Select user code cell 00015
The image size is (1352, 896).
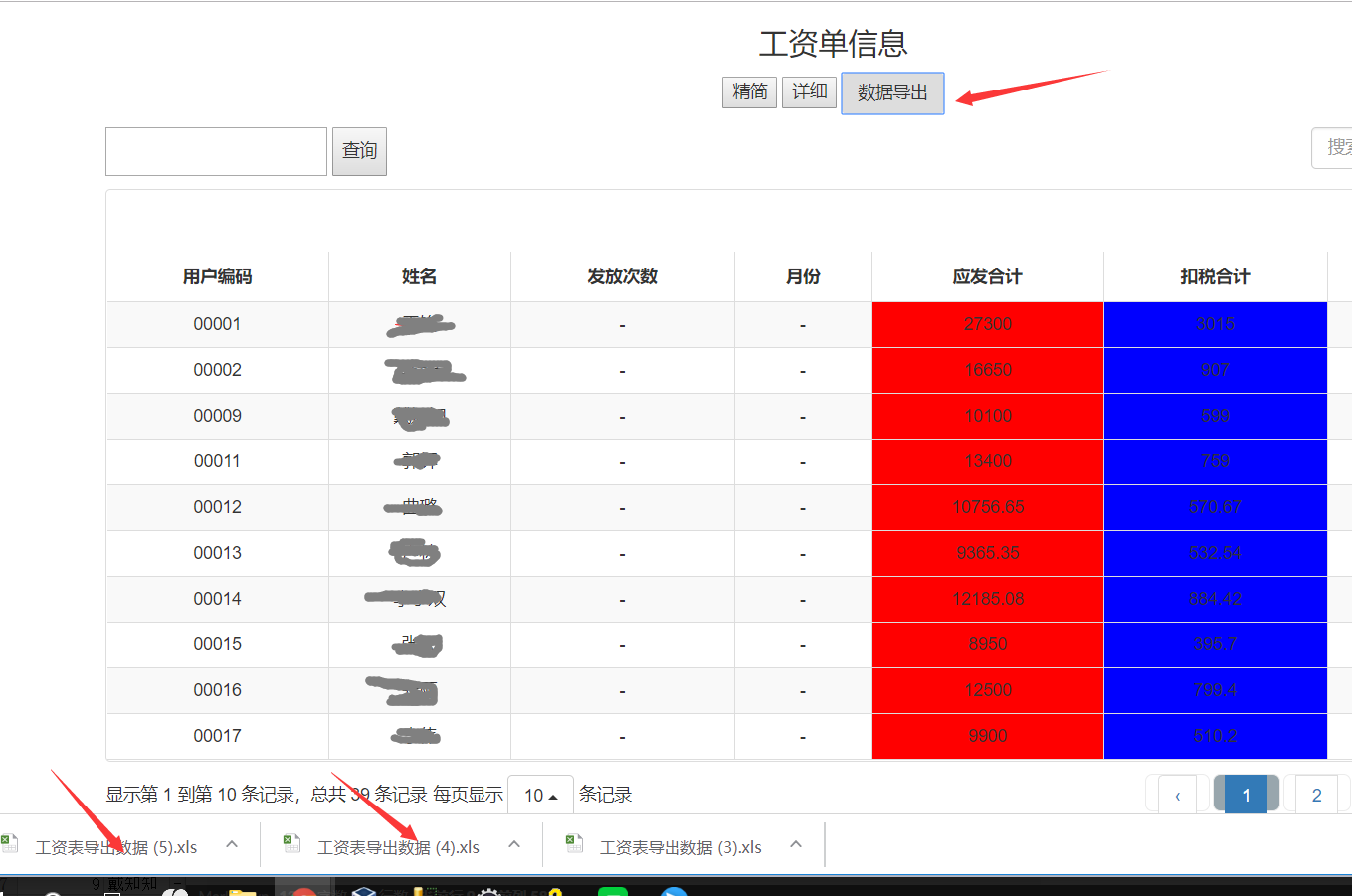coord(217,644)
